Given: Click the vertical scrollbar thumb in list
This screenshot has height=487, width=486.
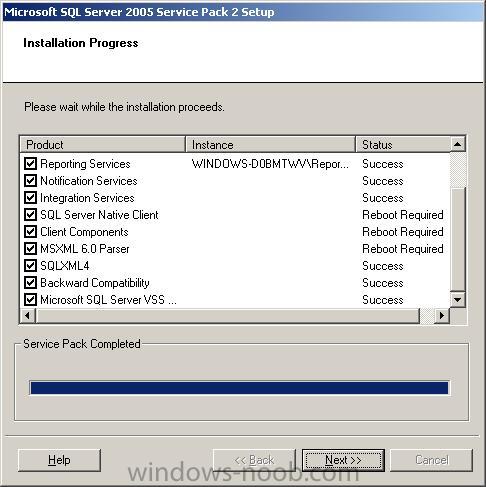Looking at the screenshot, I should [458, 239].
